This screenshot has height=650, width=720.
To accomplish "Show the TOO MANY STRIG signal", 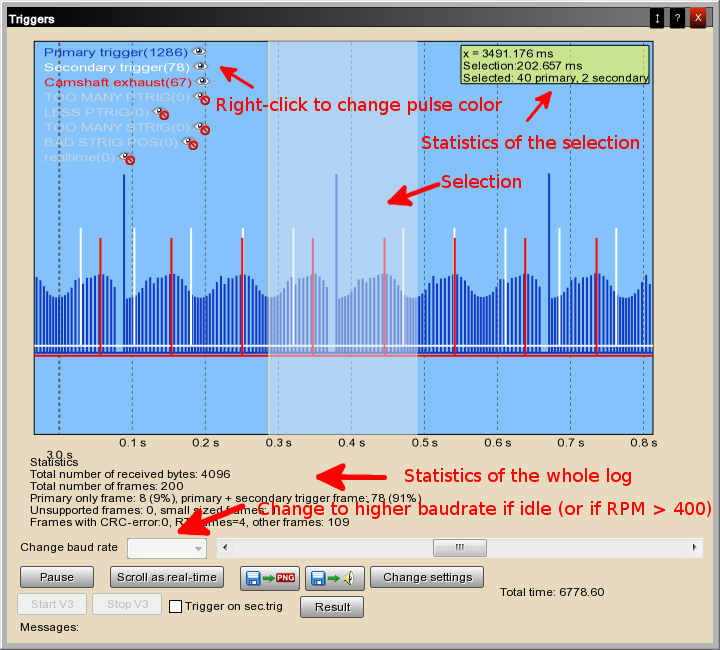I will point(202,128).
